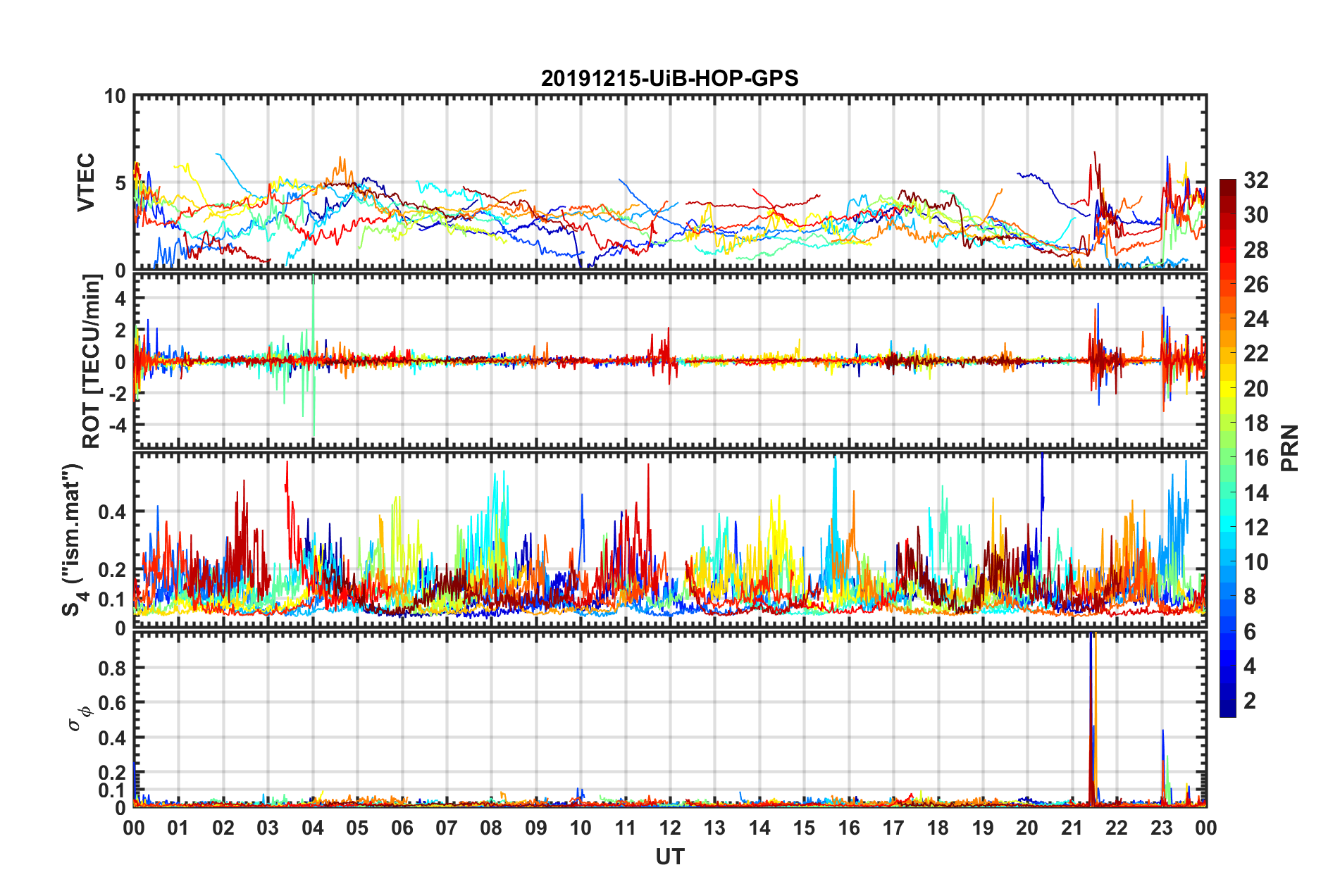Click x-axis hour tick label 19
This screenshot has width=1340, height=896.
coord(983,828)
